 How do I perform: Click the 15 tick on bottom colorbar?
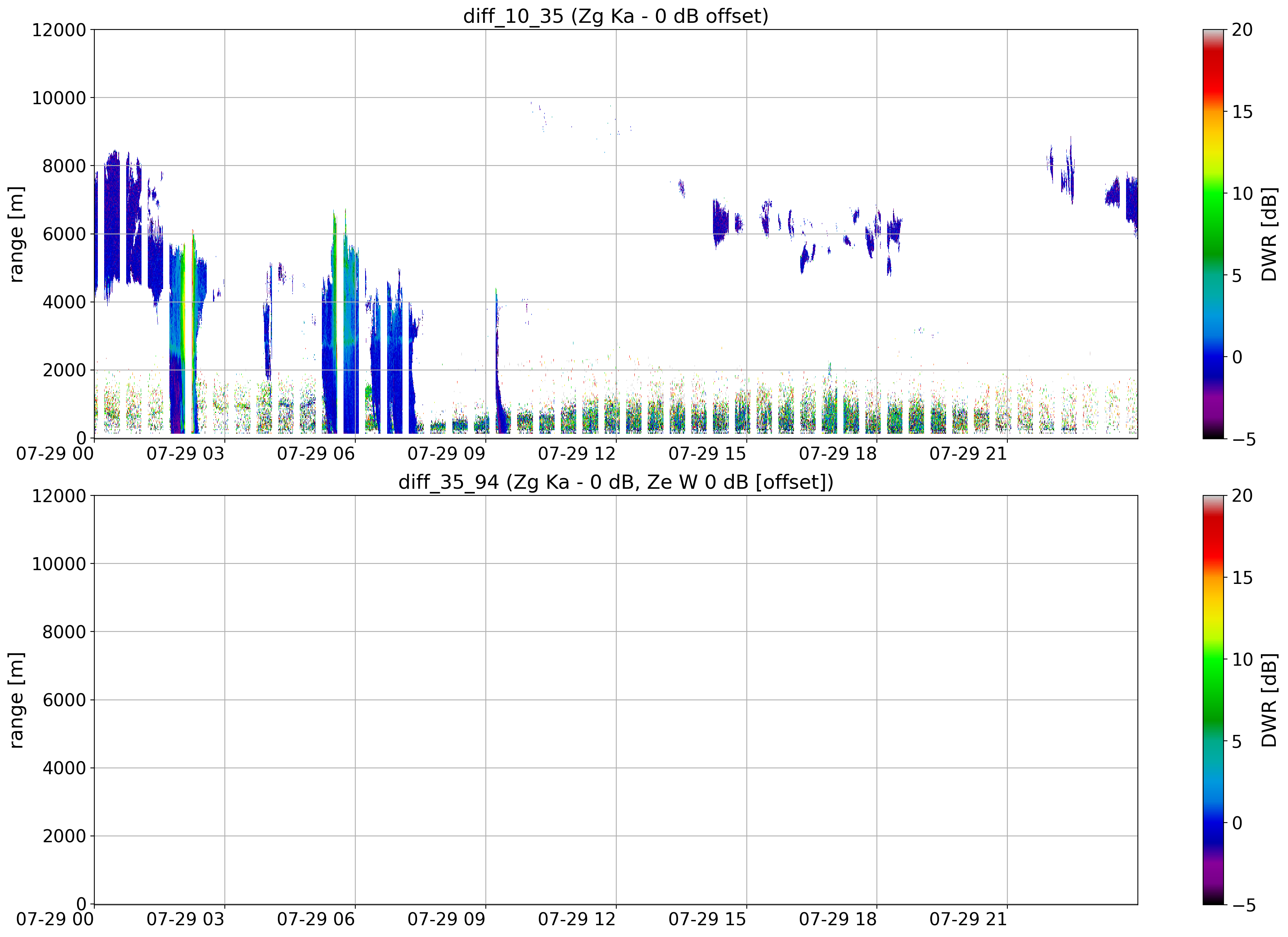(1242, 578)
